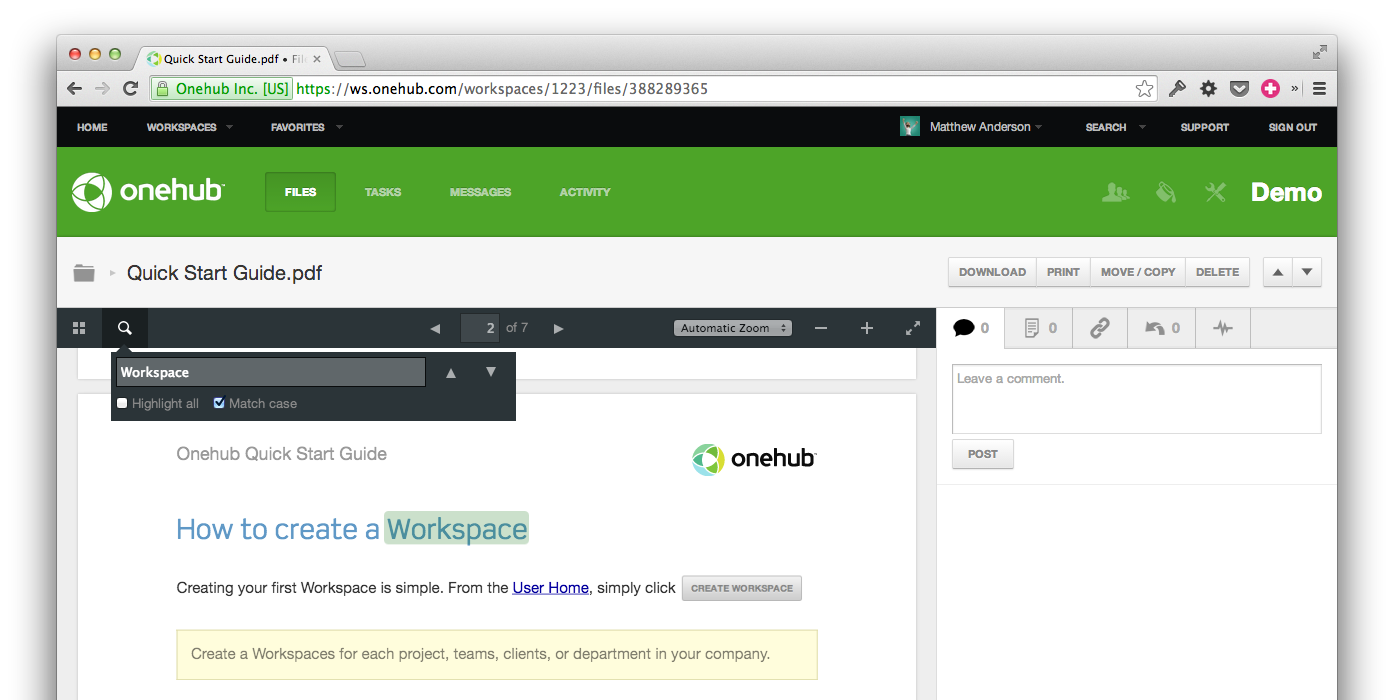Expand the Favorites menu
The width and height of the screenshot is (1394, 700).
(307, 127)
